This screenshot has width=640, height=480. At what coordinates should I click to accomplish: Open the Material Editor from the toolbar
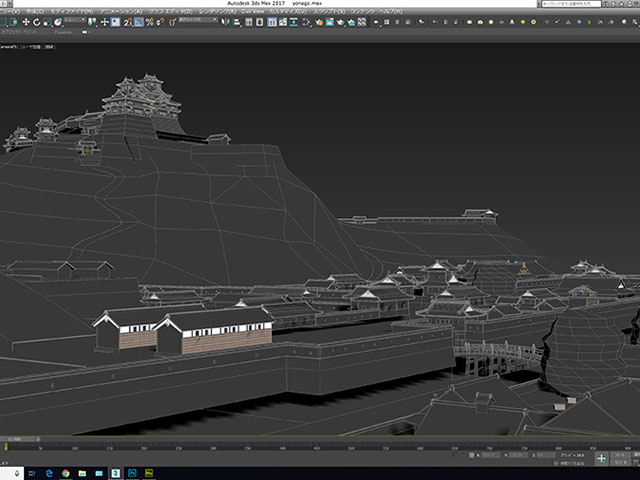pos(308,21)
